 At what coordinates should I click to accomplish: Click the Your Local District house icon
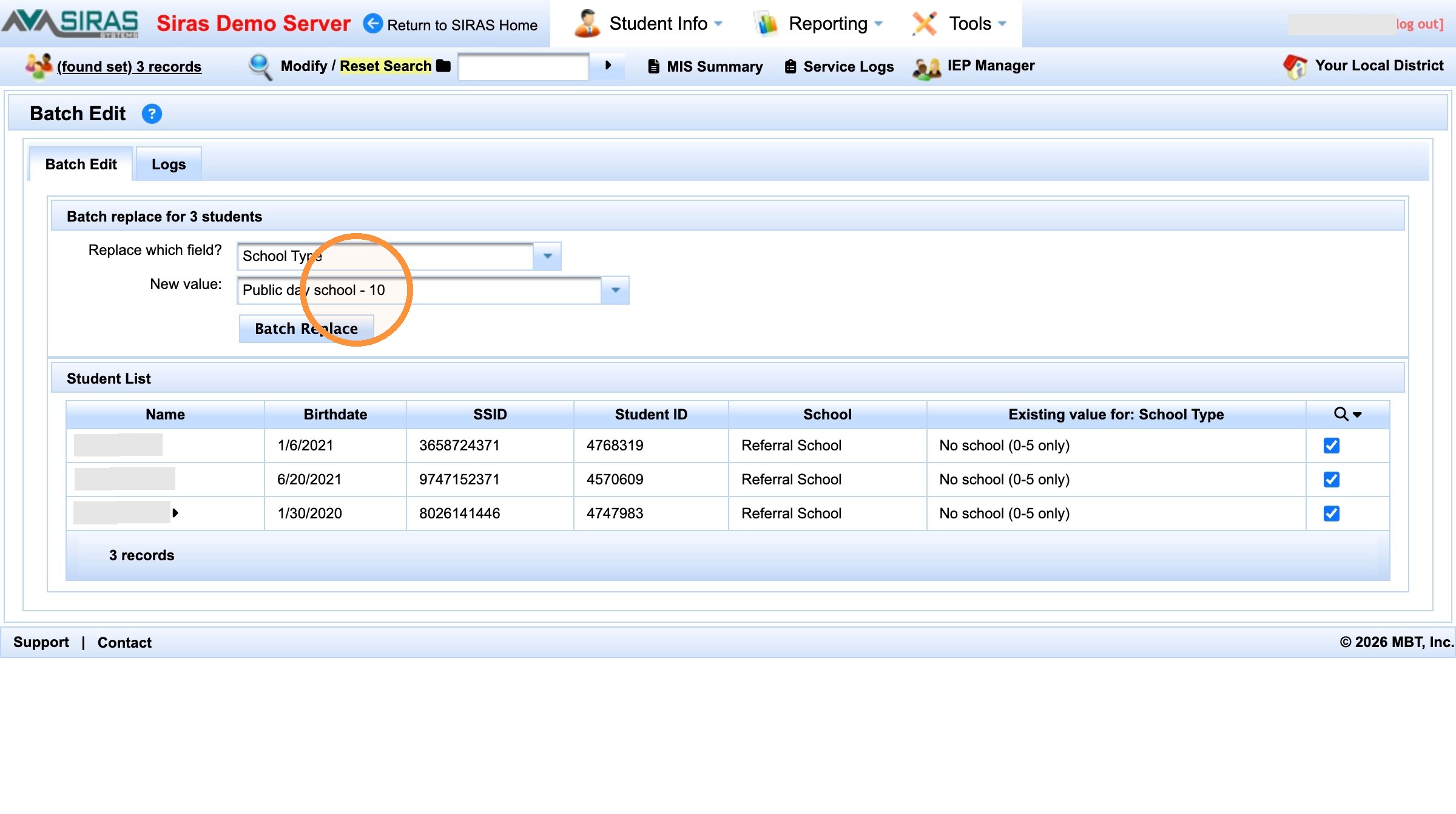point(1295,66)
